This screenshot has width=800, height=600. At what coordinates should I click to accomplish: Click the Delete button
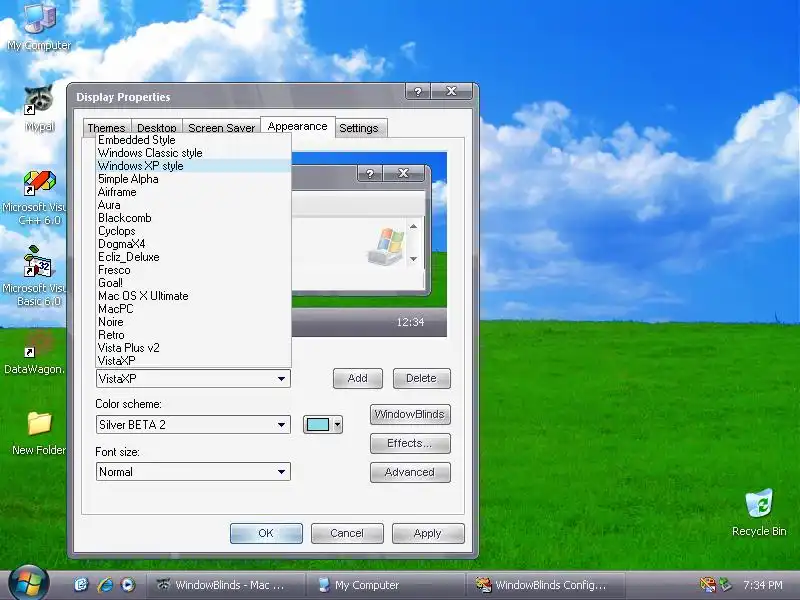click(x=421, y=379)
